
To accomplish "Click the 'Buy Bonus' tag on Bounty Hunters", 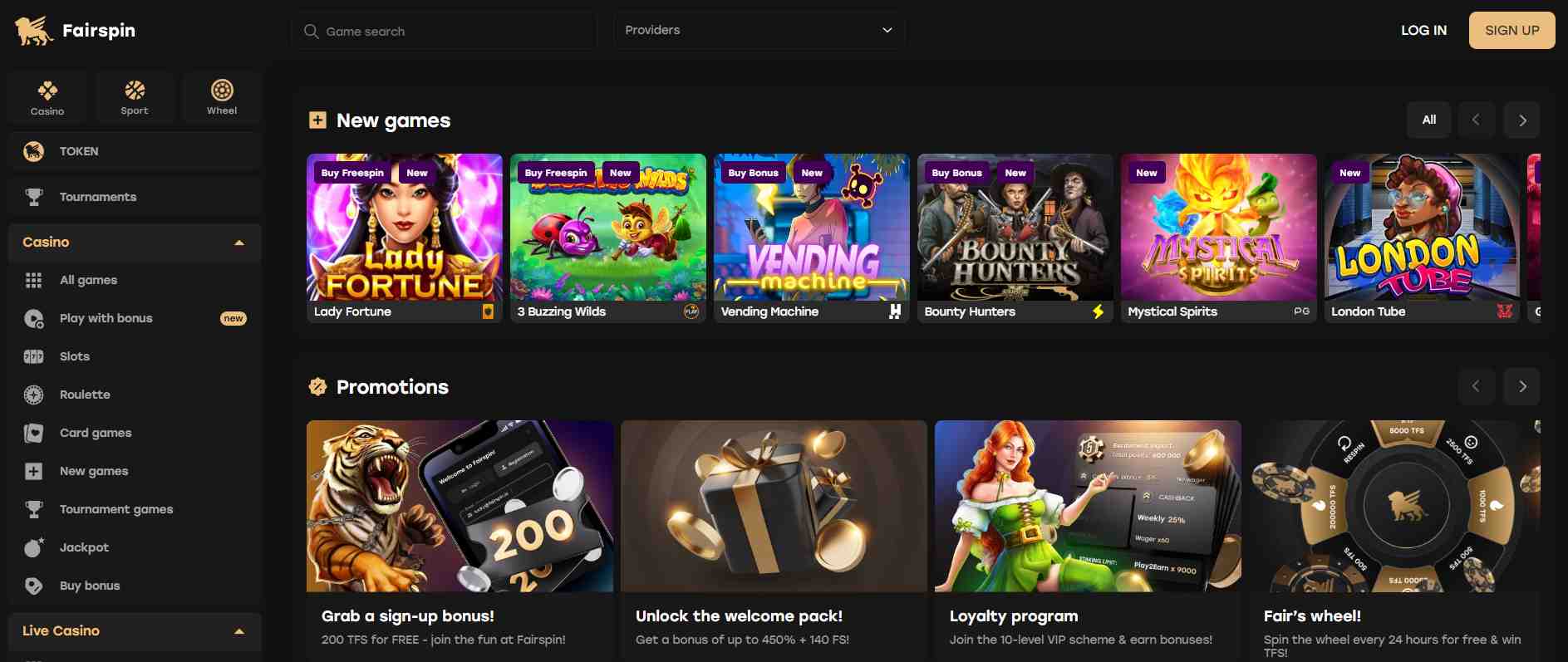I will 956,173.
